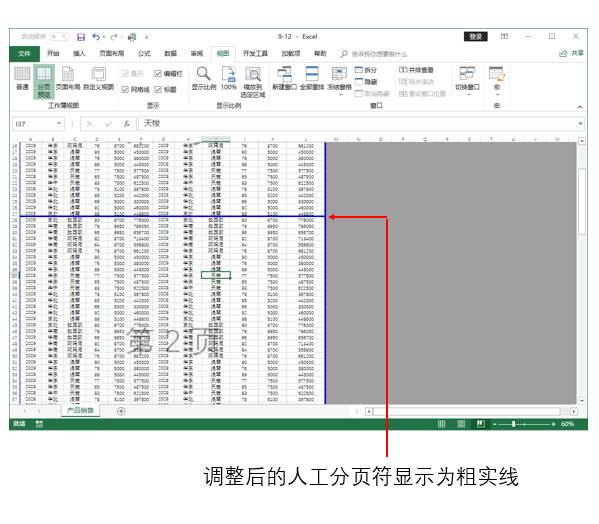The width and height of the screenshot is (599, 524).
Task: Open the Formulas (公式) tab
Action: point(144,53)
